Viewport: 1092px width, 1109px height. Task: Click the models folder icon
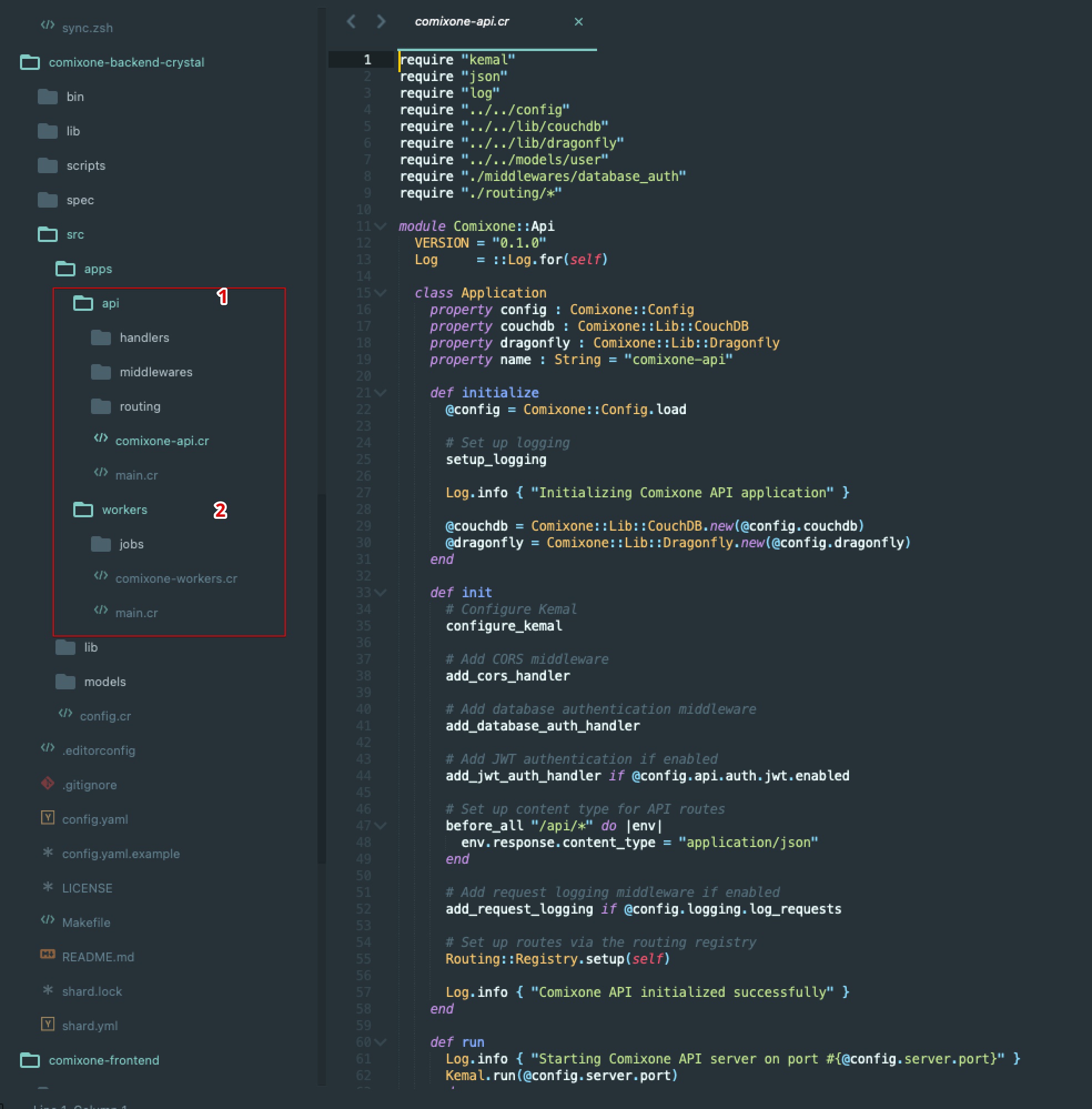65,682
